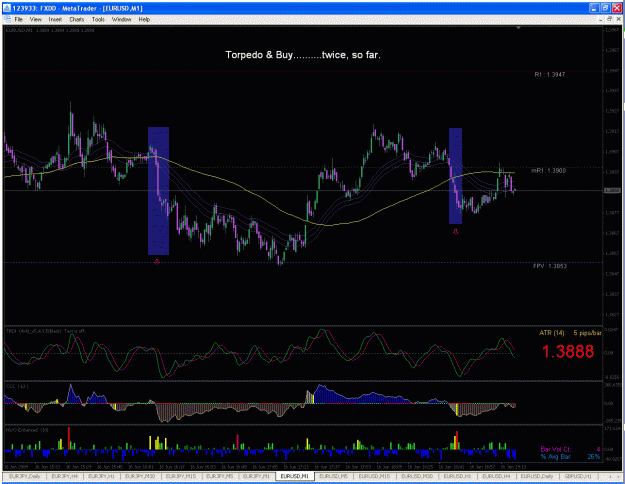Open the Window menu

pos(121,19)
